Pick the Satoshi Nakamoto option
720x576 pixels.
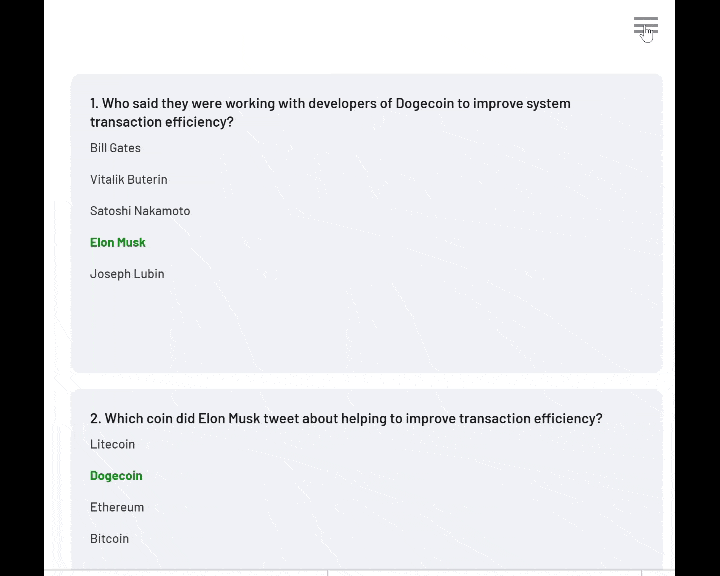point(140,211)
